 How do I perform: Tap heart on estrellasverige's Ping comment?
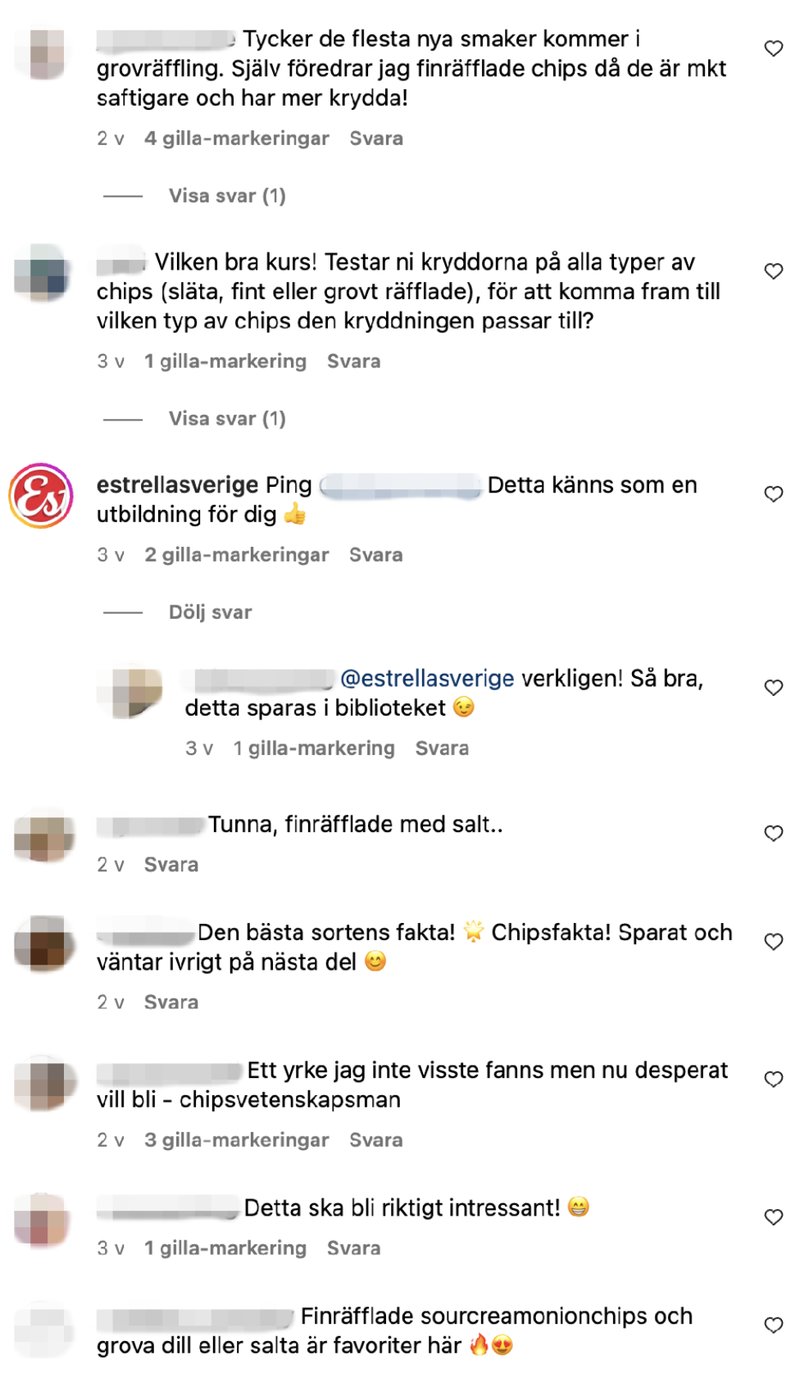(773, 494)
